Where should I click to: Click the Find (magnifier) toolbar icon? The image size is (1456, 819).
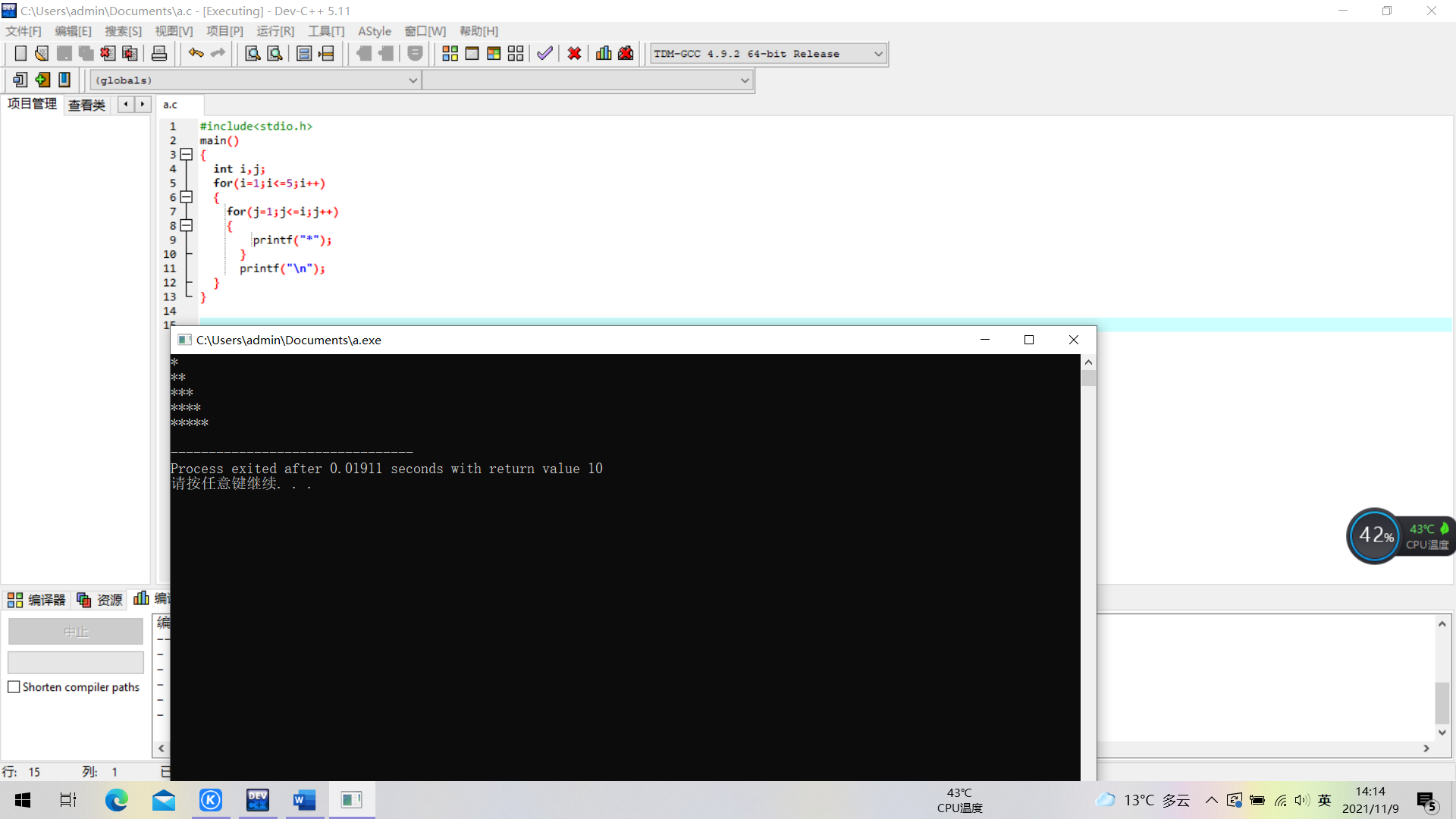[253, 54]
